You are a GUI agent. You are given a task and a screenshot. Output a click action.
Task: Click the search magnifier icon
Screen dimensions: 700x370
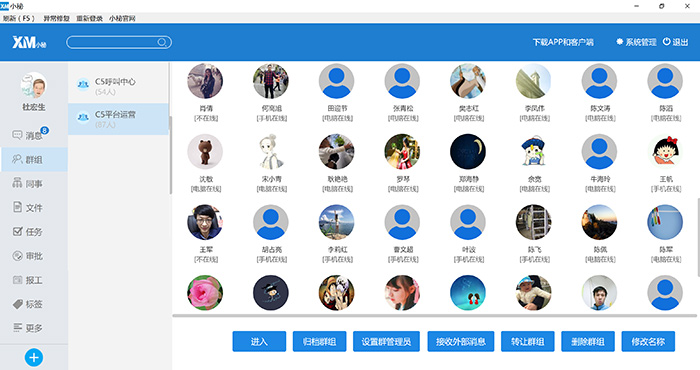pyautogui.click(x=162, y=42)
